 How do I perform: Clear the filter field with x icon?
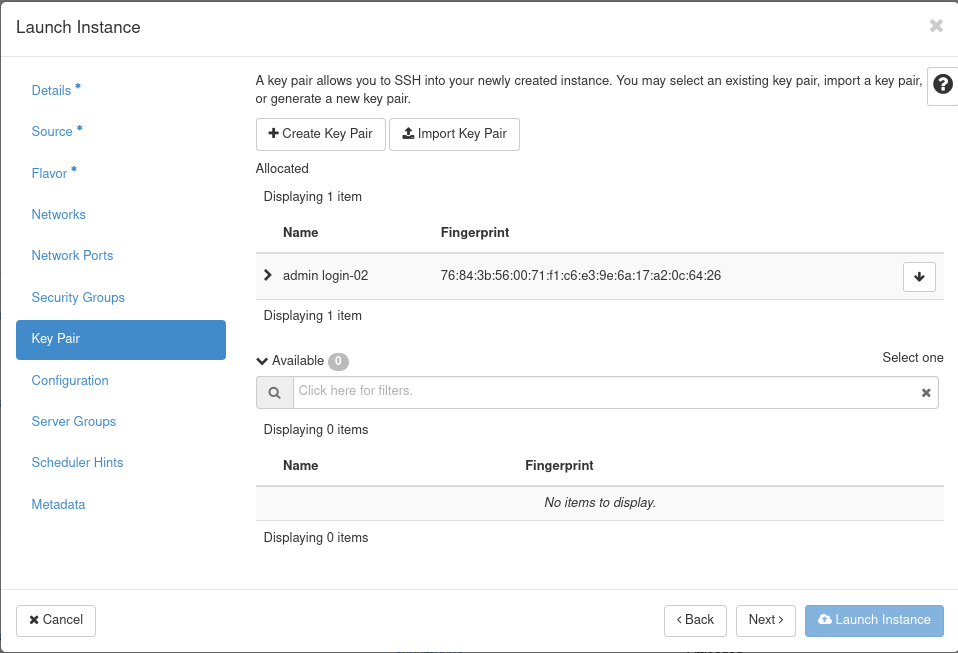tap(926, 393)
